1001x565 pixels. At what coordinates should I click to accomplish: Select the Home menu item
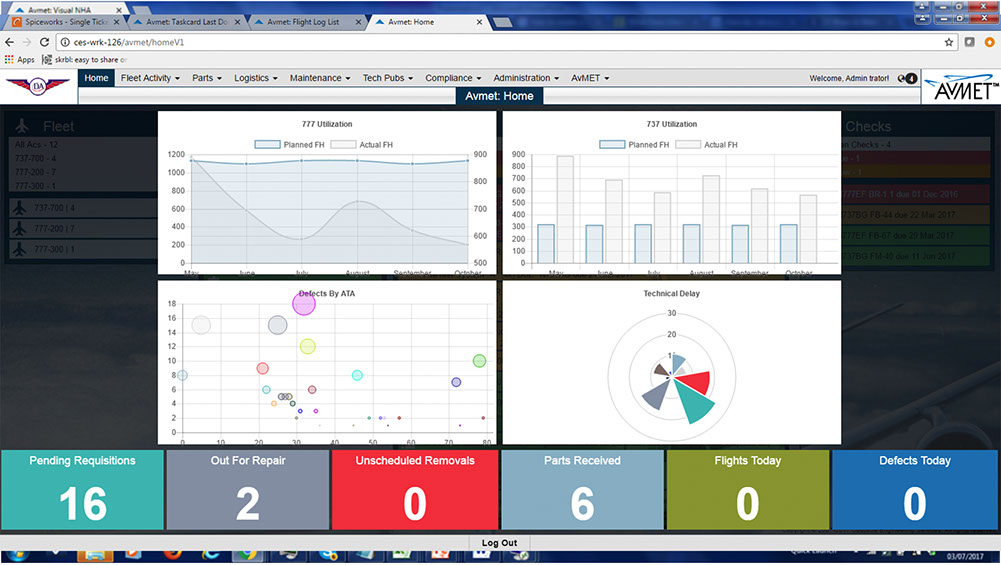coord(96,78)
